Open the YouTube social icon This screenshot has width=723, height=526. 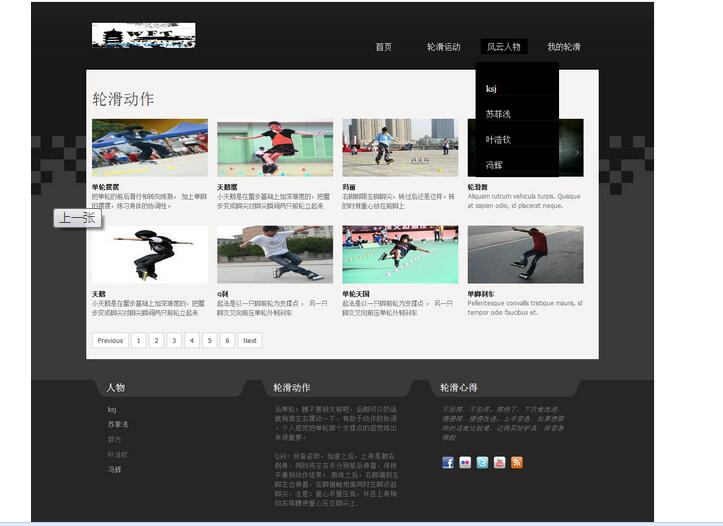(x=499, y=462)
